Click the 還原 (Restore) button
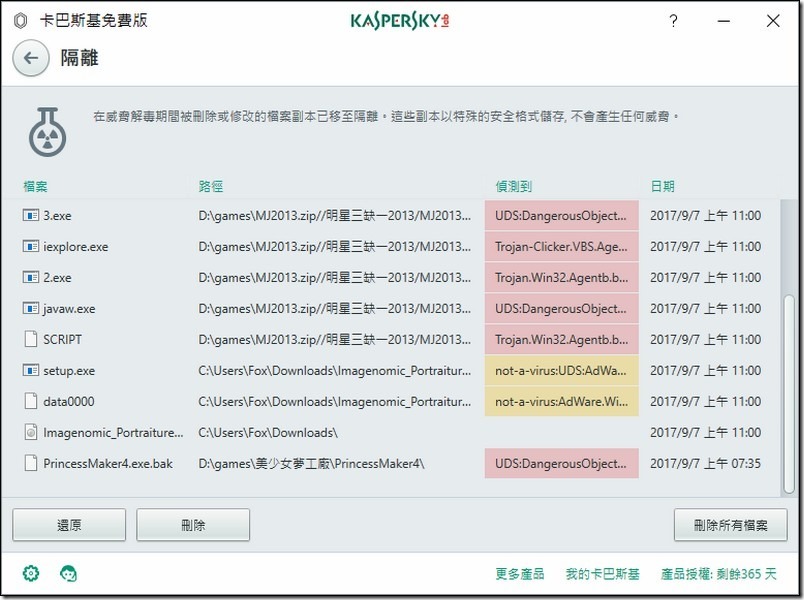The height and width of the screenshot is (600, 804). 69,525
